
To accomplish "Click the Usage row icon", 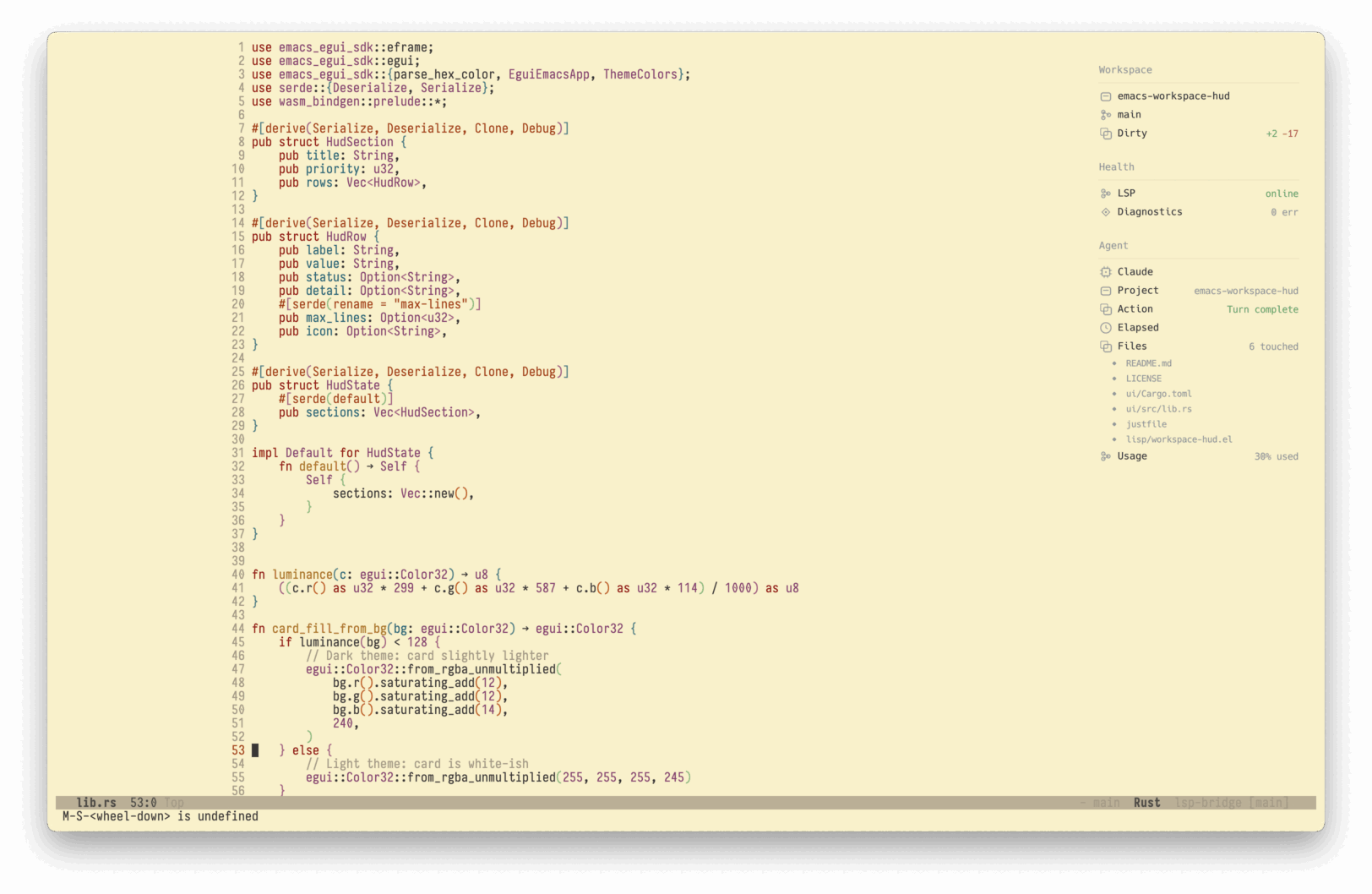I will click(1105, 456).
